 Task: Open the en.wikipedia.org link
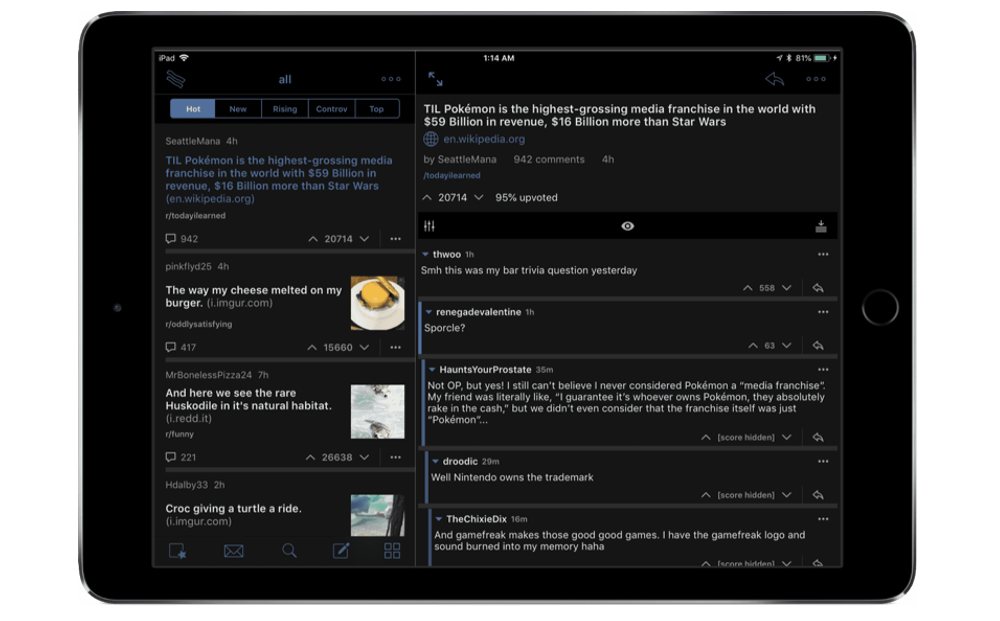[484, 139]
